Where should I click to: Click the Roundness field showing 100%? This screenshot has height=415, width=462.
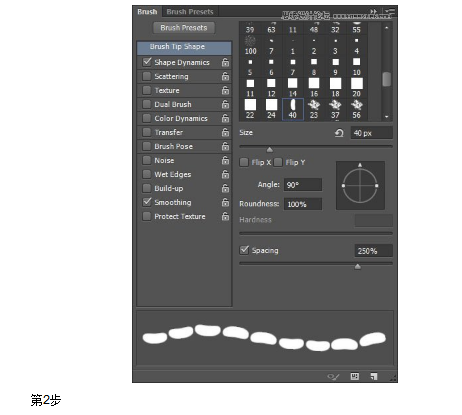tap(303, 204)
